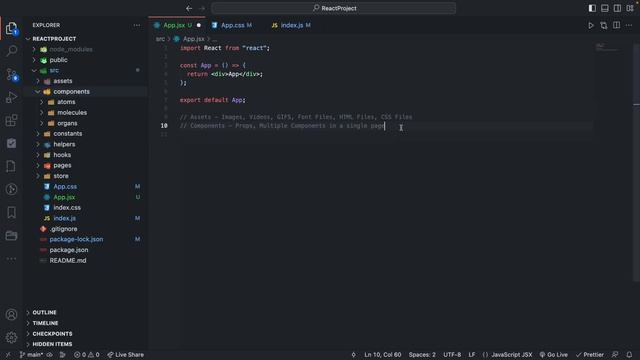640x360 pixels.
Task: Open the remote window indicator in status bar
Action: pos(8,355)
